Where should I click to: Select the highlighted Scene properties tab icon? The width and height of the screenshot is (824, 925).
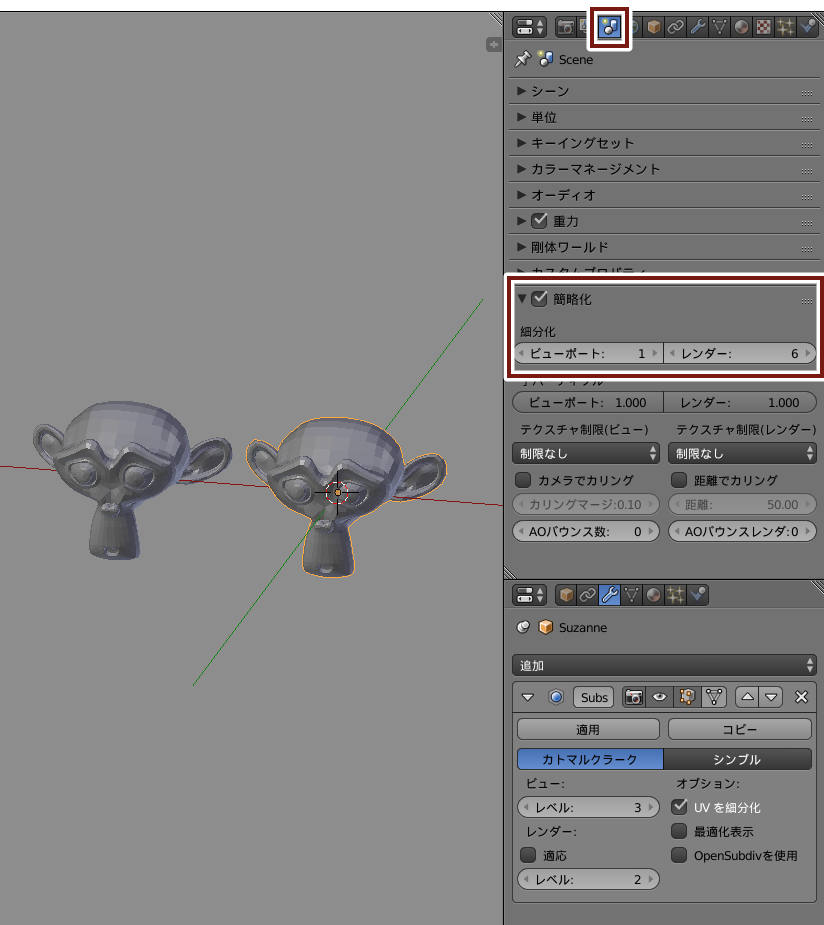(x=609, y=27)
